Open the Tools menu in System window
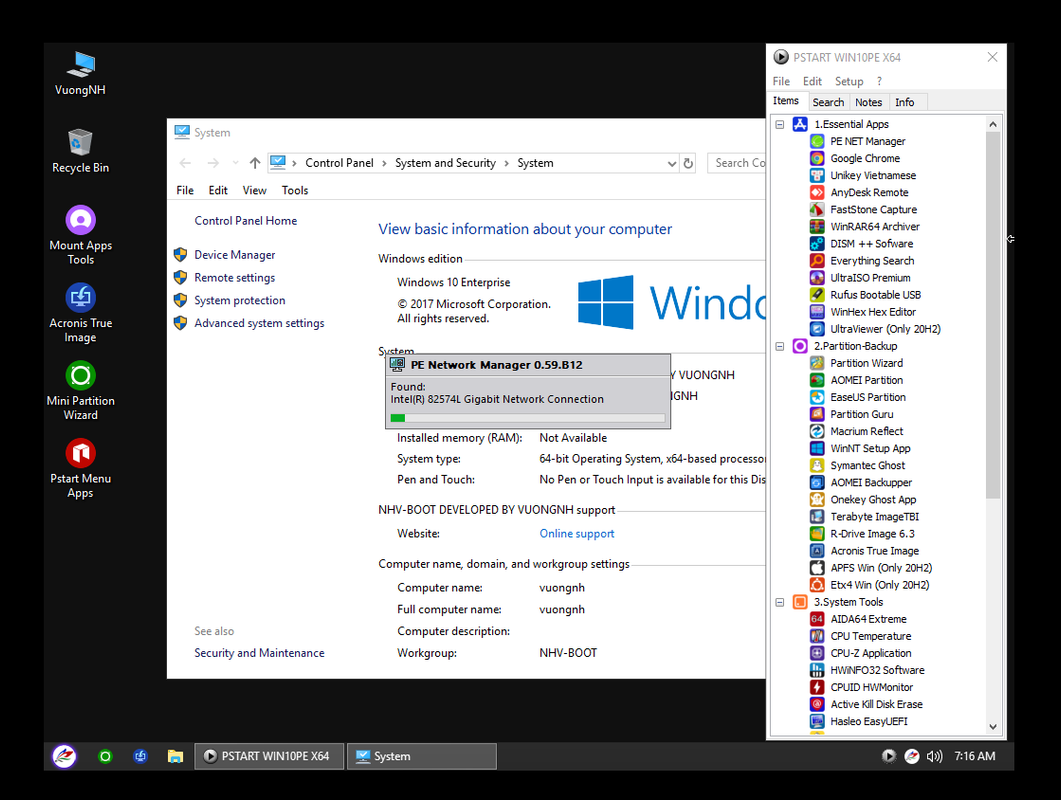Screen dimensions: 1061x800 [x=295, y=191]
